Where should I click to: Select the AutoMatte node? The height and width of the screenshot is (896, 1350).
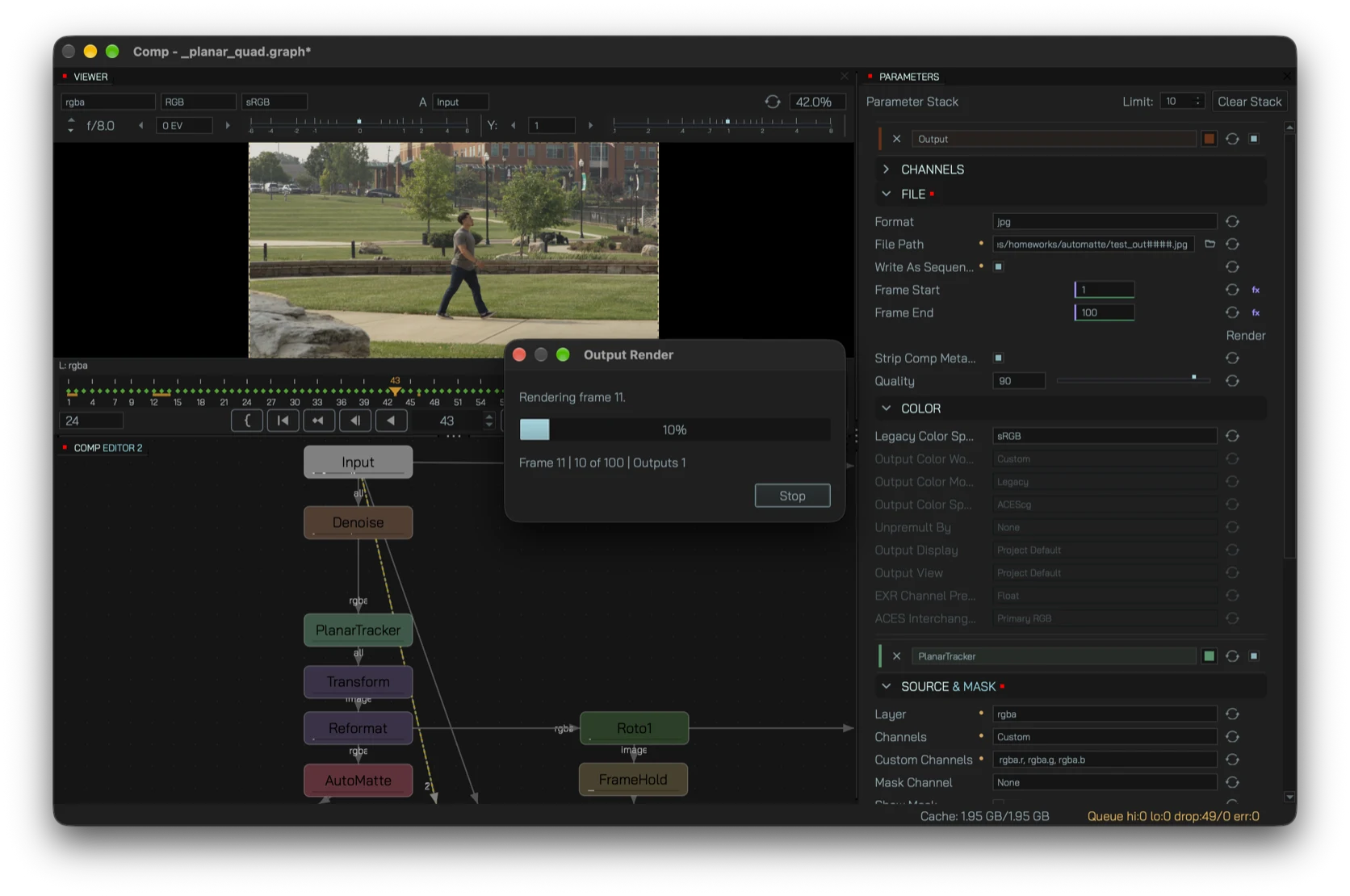coord(358,781)
